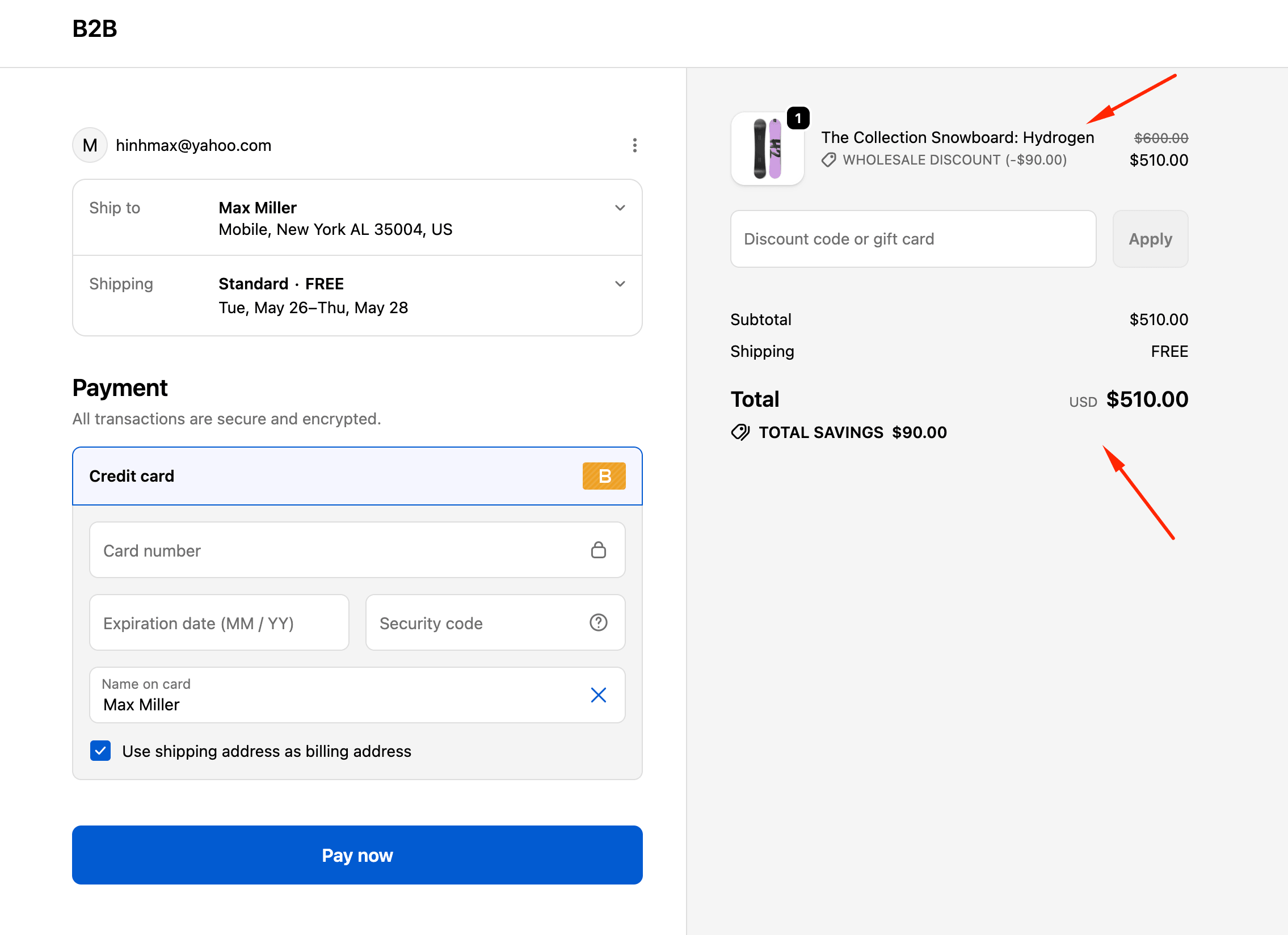
Task: Click the lock icon in Card number
Action: [598, 550]
